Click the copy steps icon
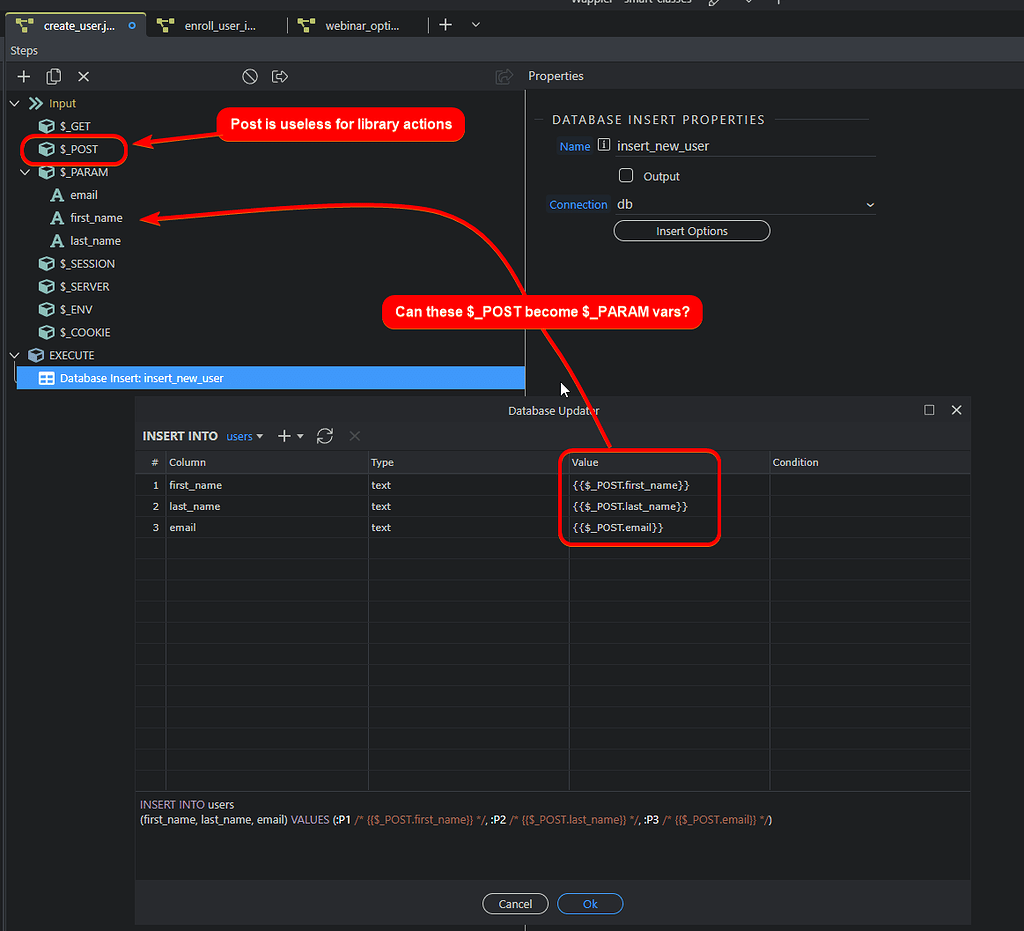The height and width of the screenshot is (931, 1024). click(x=54, y=76)
